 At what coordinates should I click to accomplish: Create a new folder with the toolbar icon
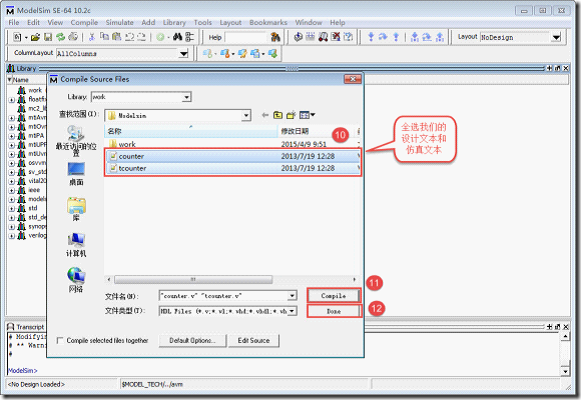click(291, 115)
